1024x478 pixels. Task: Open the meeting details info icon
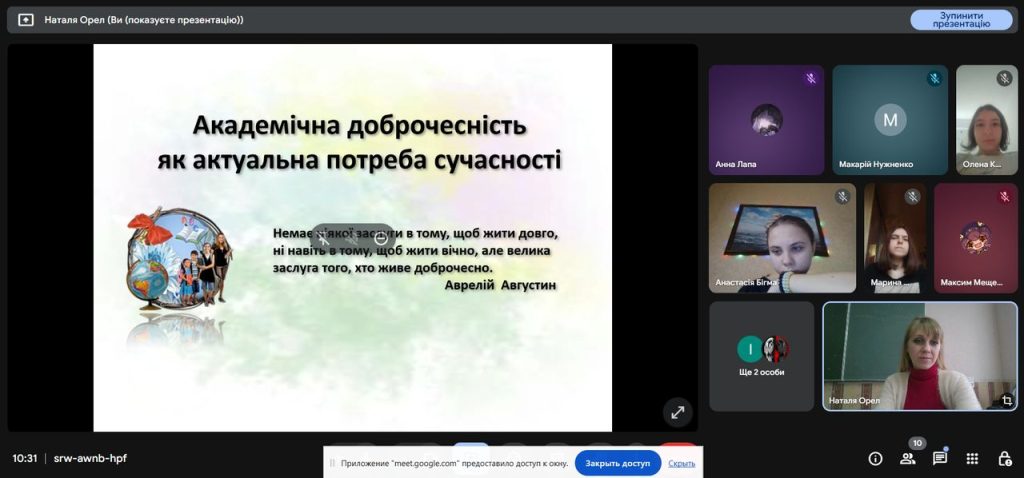[x=875, y=458]
